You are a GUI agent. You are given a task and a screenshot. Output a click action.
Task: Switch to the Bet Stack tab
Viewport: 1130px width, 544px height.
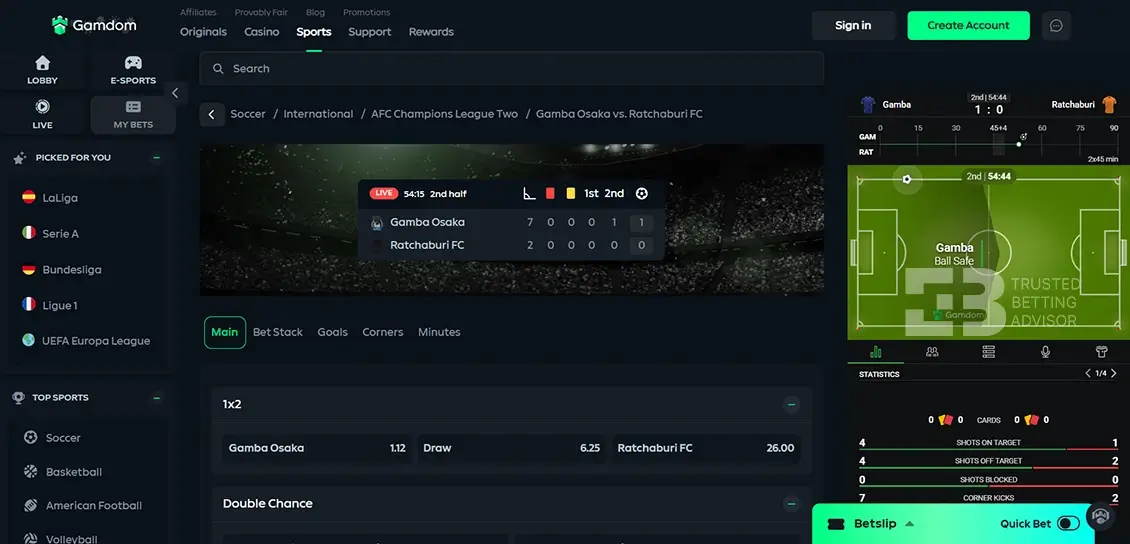coord(277,332)
